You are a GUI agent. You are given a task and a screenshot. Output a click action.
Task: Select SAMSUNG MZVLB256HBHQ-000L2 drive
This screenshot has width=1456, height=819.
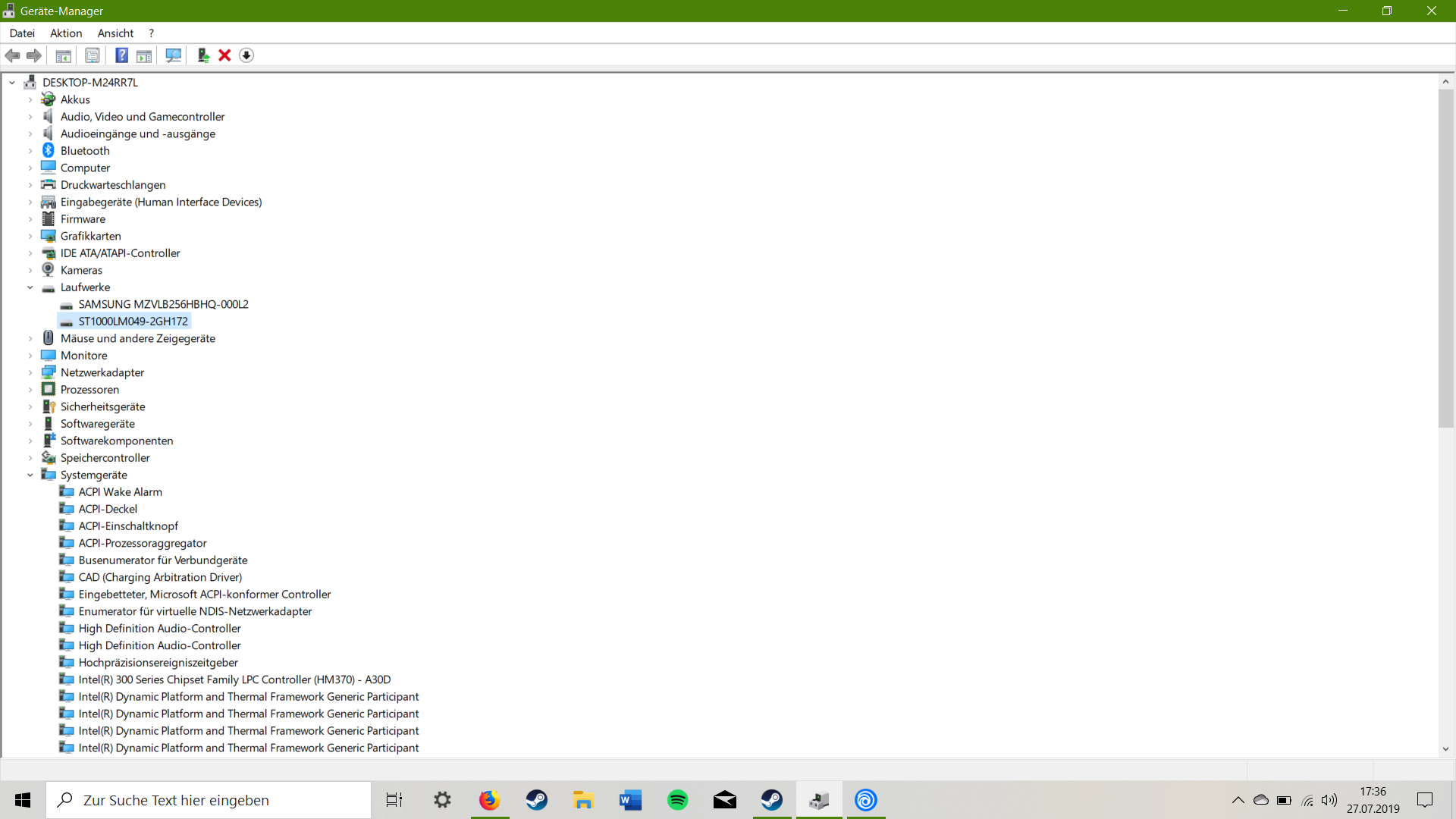click(163, 304)
